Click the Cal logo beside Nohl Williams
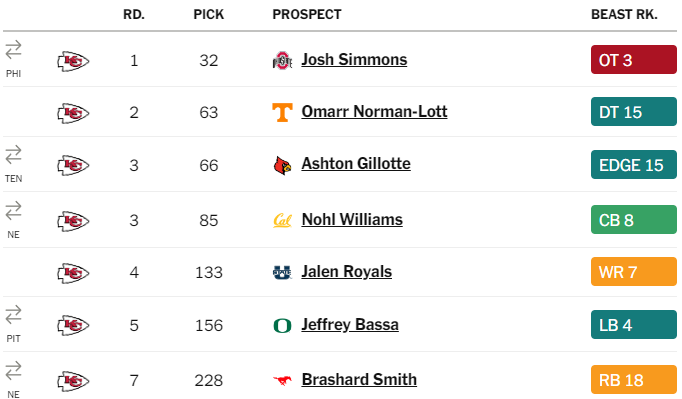Viewport: 682px width, 399px height. (282, 221)
